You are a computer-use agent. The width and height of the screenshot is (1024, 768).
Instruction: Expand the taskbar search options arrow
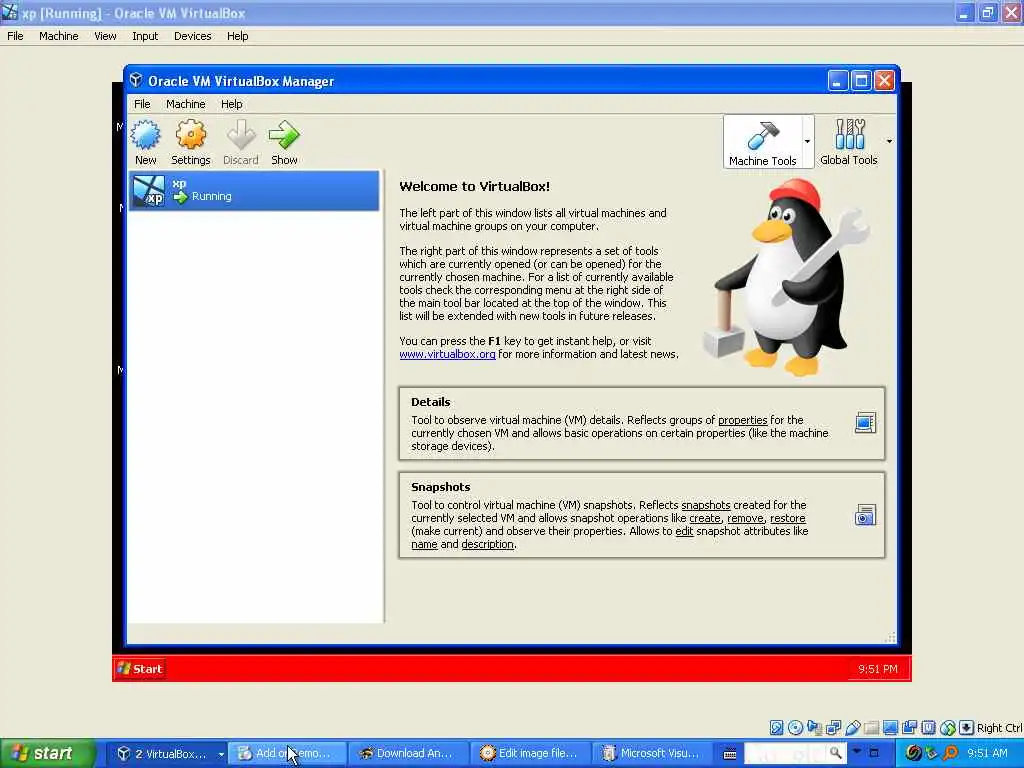tap(856, 751)
